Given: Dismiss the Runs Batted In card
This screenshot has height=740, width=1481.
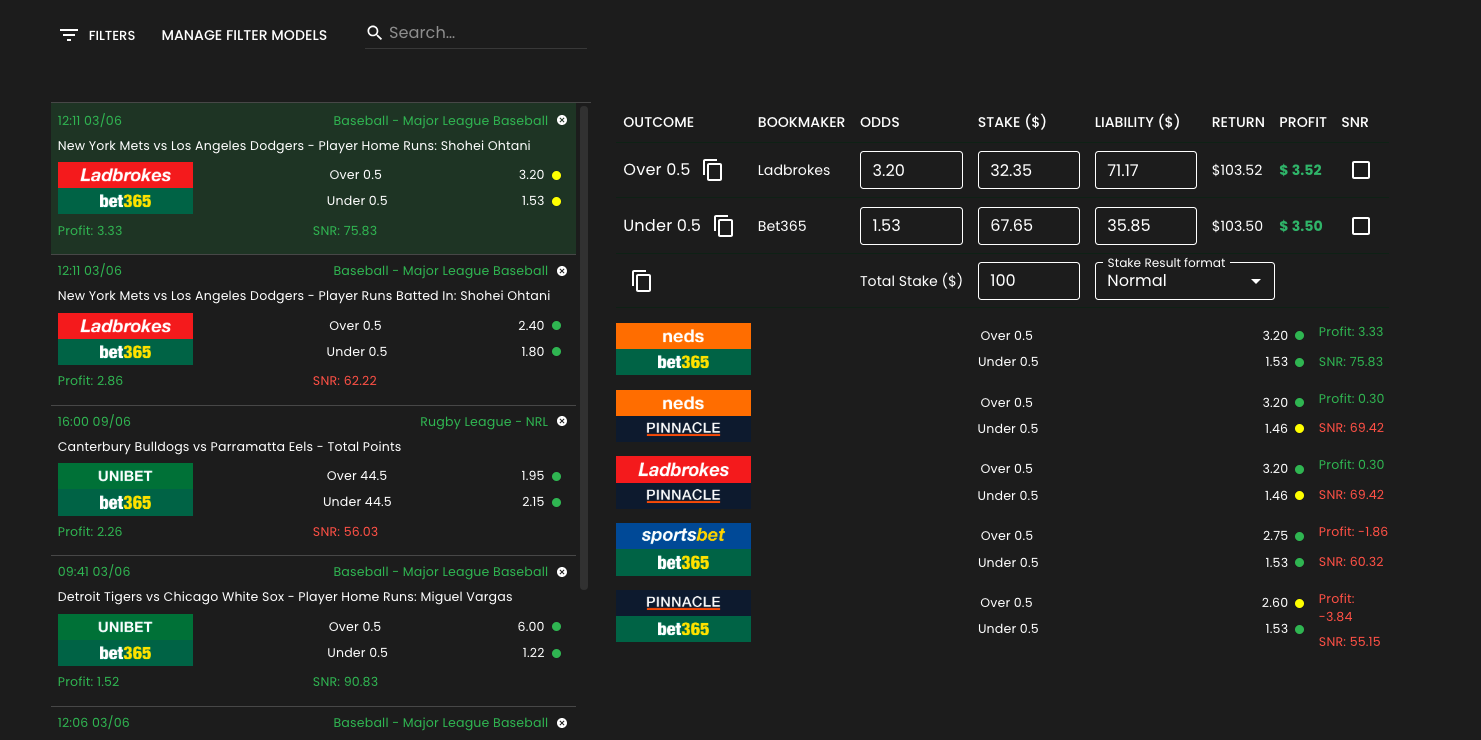Looking at the screenshot, I should pos(562,270).
